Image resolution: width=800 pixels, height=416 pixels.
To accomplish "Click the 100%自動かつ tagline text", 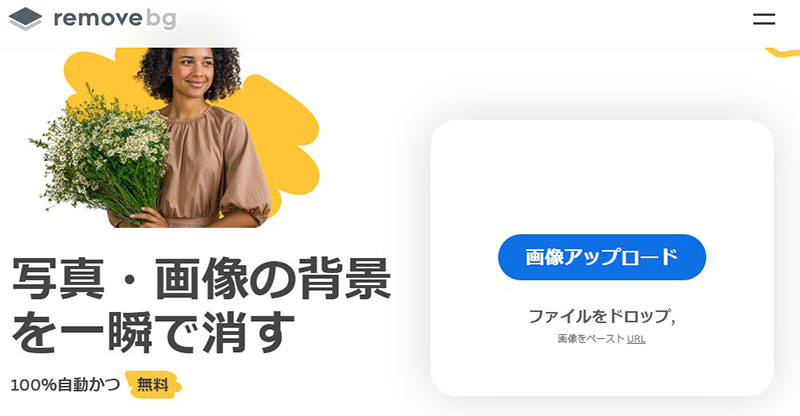I will point(65,384).
